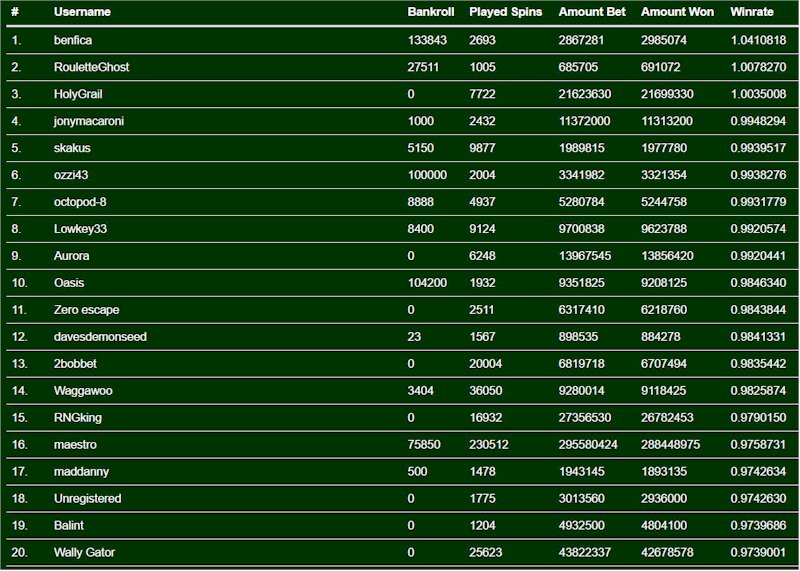The height and width of the screenshot is (571, 800).
Task: Click HolyGrail's played spins 7722
Action: 482,94
